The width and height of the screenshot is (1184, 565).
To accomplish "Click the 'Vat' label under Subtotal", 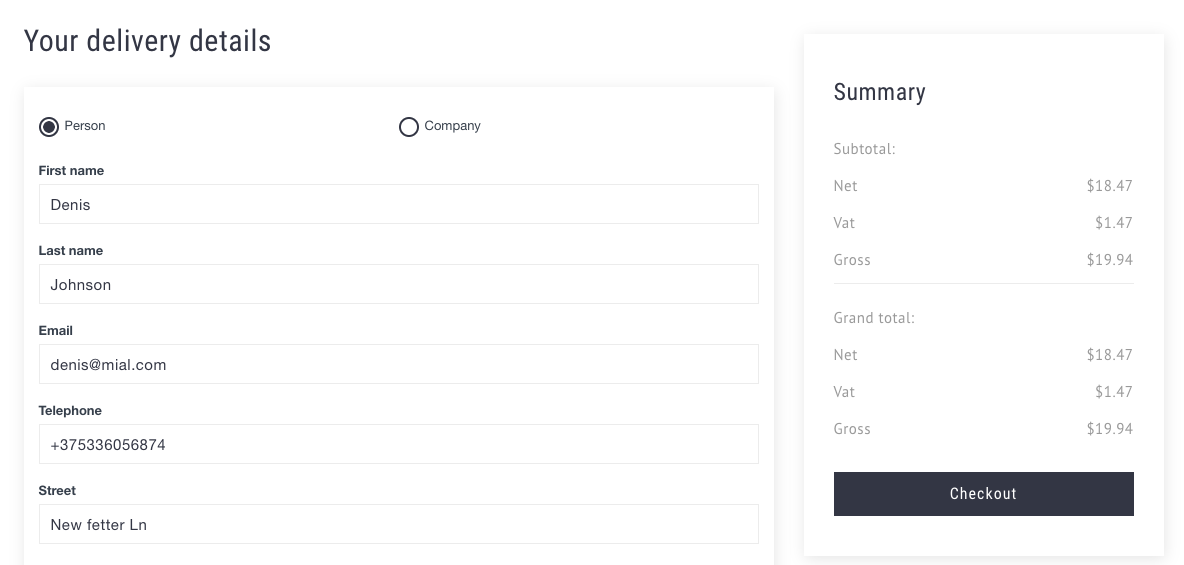I will coord(844,223).
